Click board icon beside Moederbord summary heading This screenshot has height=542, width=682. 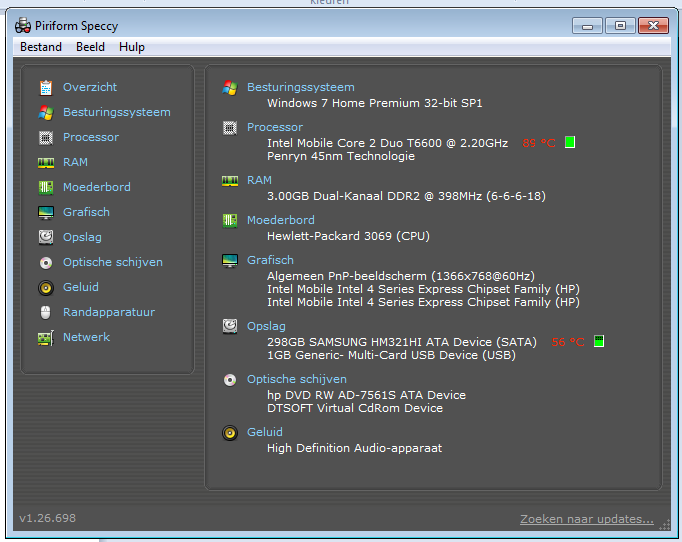click(230, 221)
